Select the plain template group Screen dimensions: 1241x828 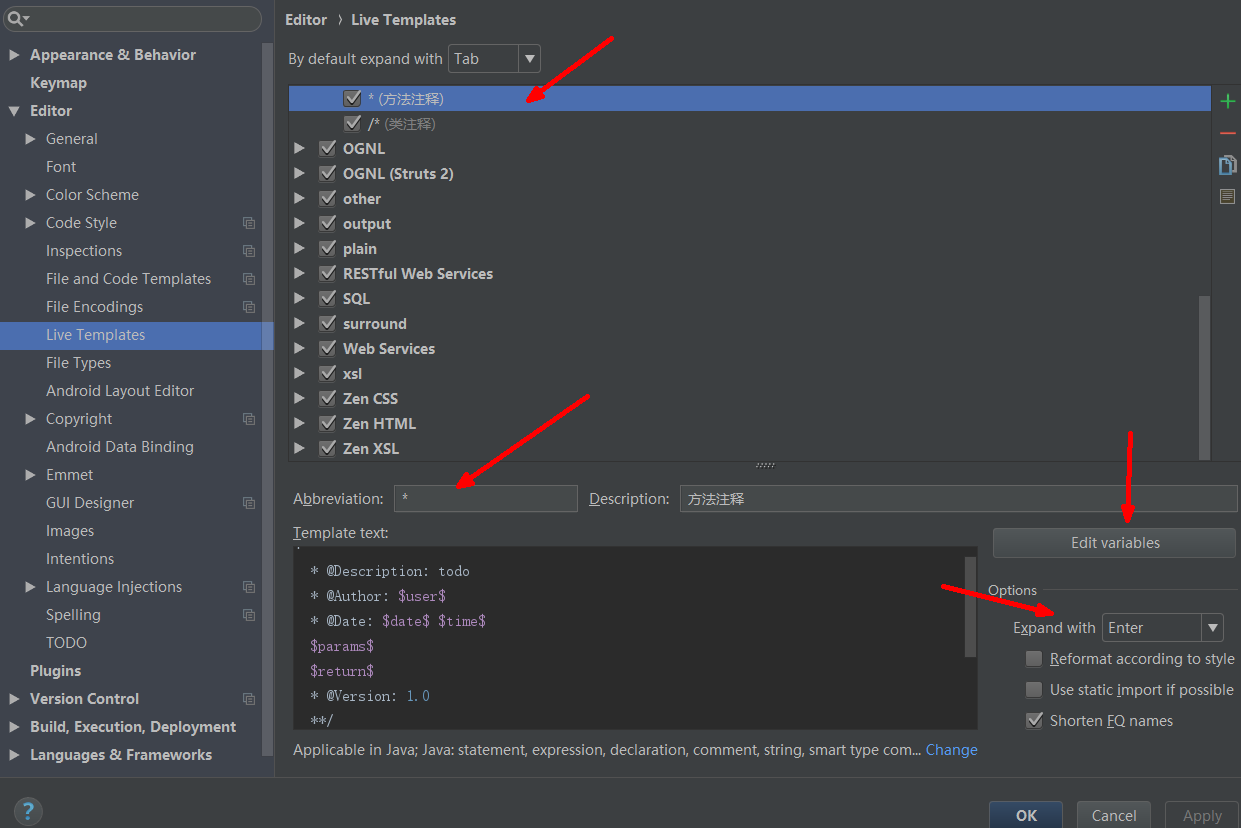tap(360, 249)
